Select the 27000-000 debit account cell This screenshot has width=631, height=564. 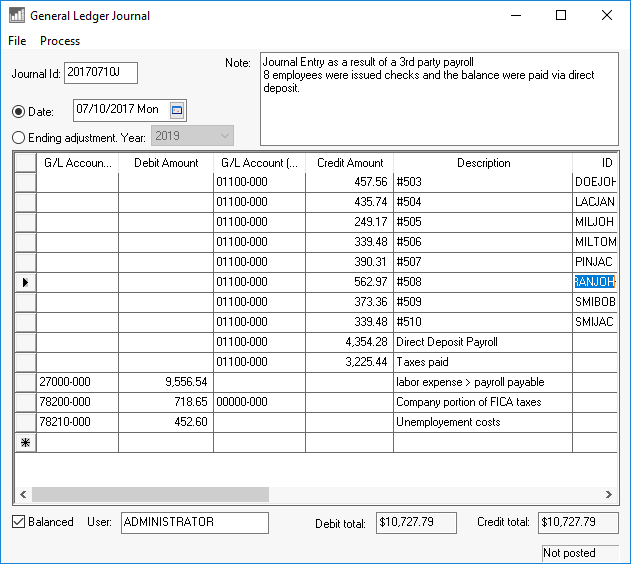click(77, 382)
